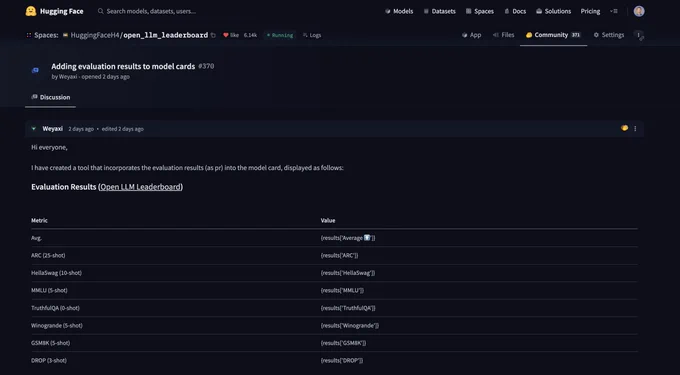This screenshot has width=680, height=375.
Task: Like the space with the heart button
Action: 231,35
